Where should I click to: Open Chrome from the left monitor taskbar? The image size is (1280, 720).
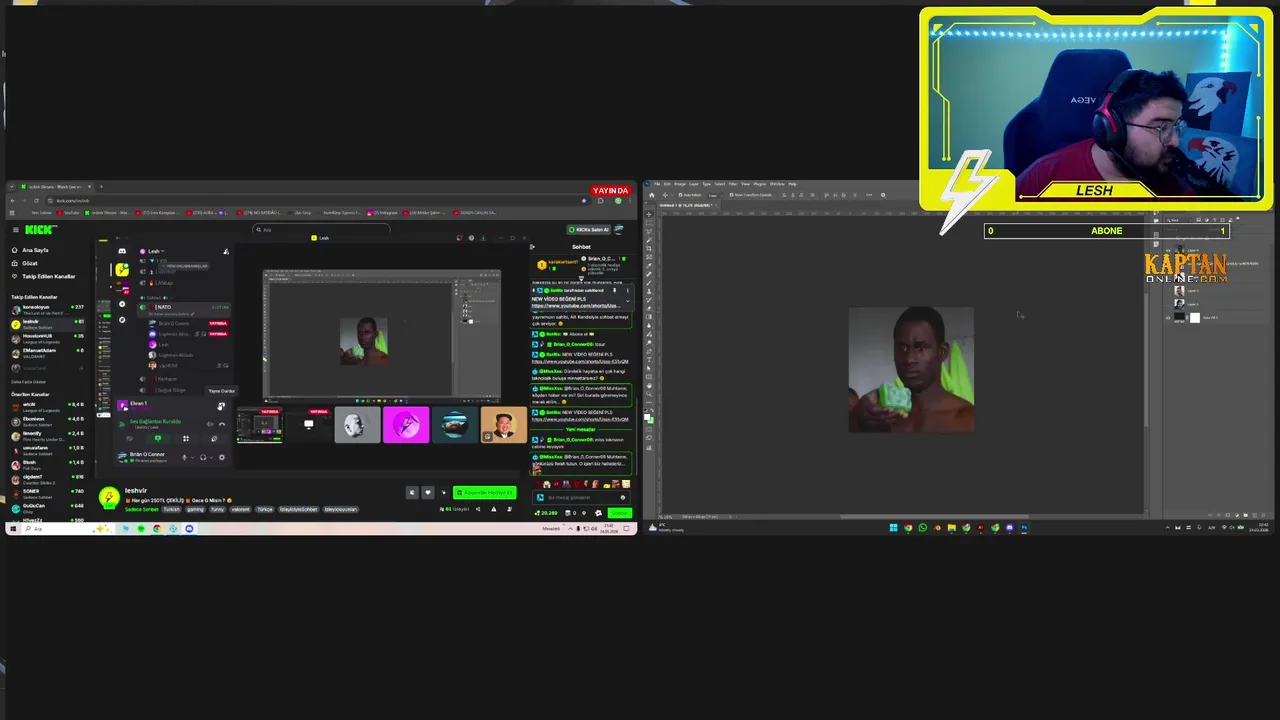pyautogui.click(x=157, y=528)
